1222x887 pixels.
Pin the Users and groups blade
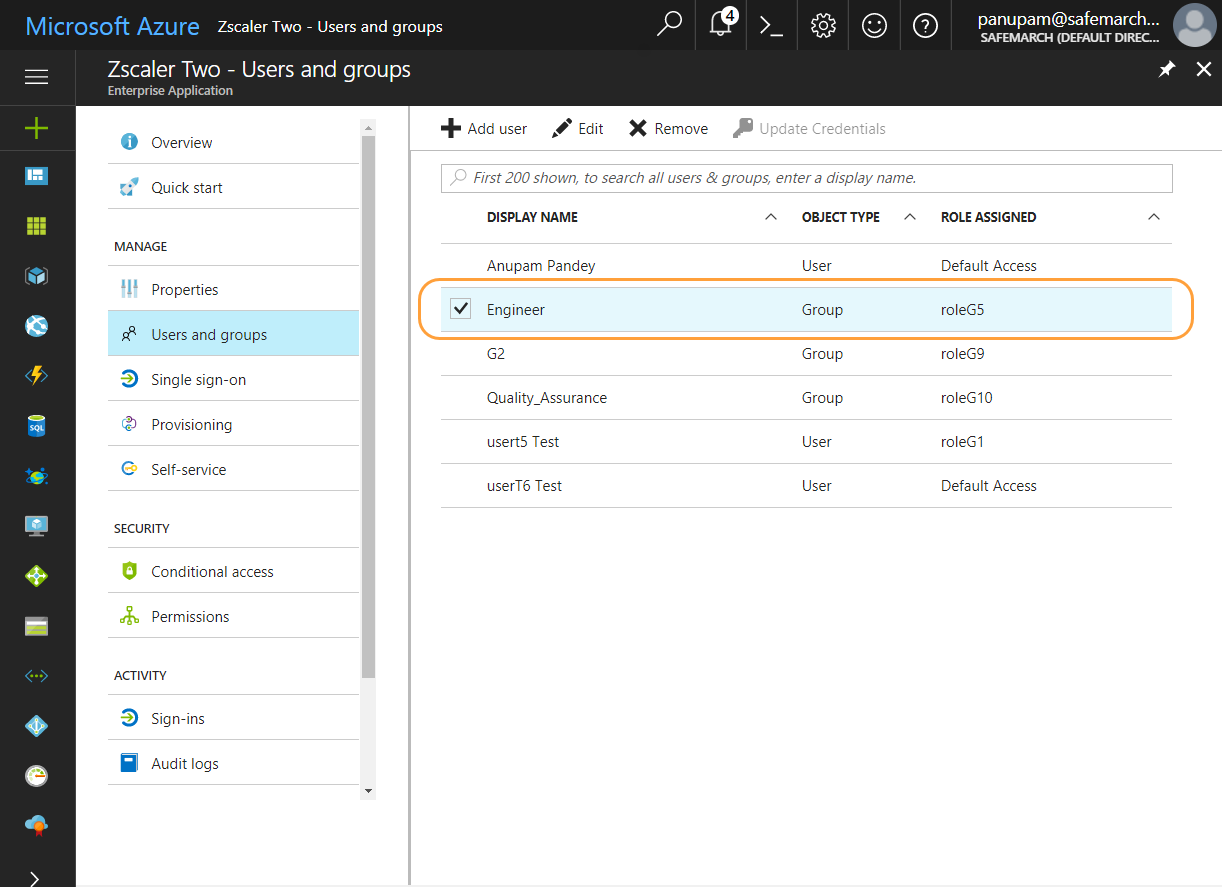[x=1166, y=69]
